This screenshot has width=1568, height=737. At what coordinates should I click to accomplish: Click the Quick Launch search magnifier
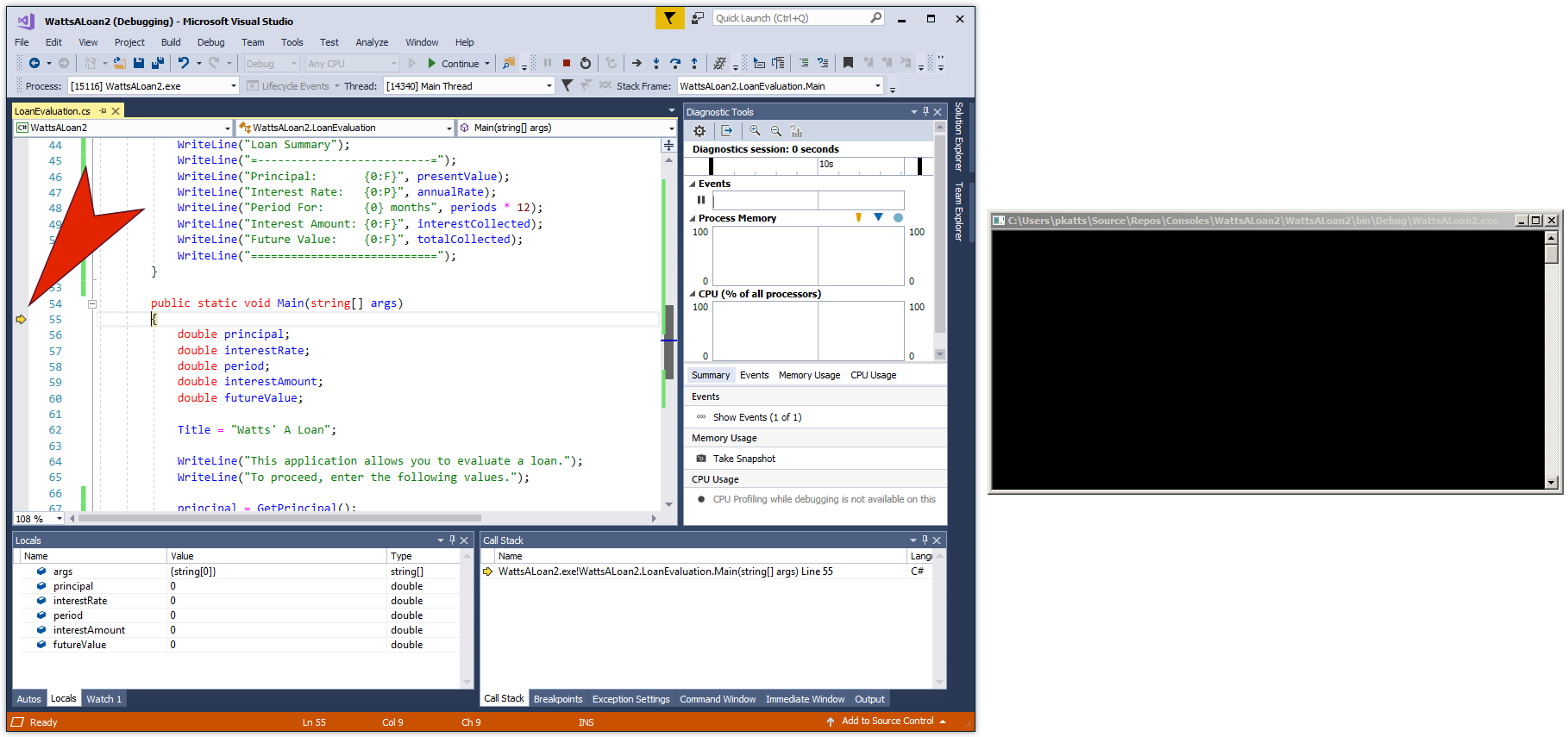[876, 17]
